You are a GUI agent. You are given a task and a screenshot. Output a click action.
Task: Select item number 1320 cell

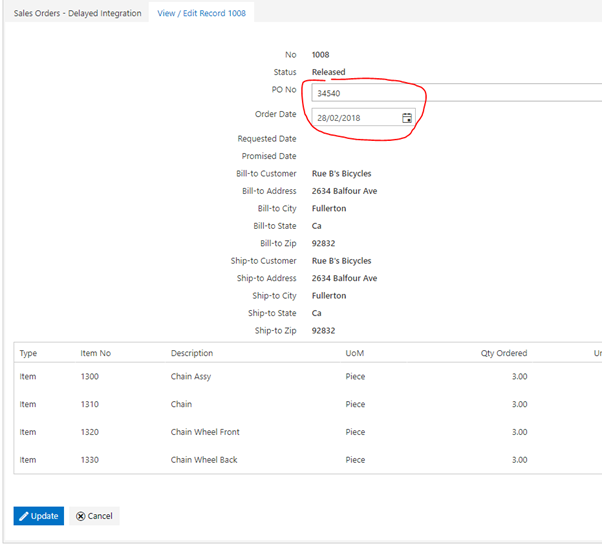(x=90, y=432)
